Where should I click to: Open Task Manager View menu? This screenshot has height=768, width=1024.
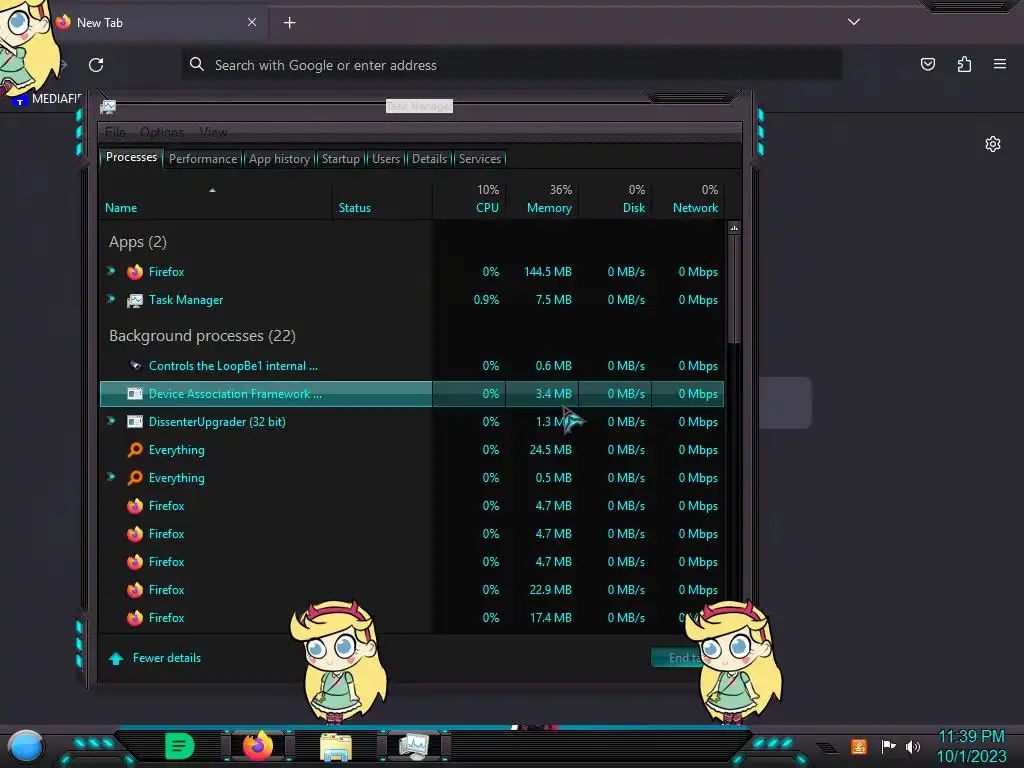213,132
